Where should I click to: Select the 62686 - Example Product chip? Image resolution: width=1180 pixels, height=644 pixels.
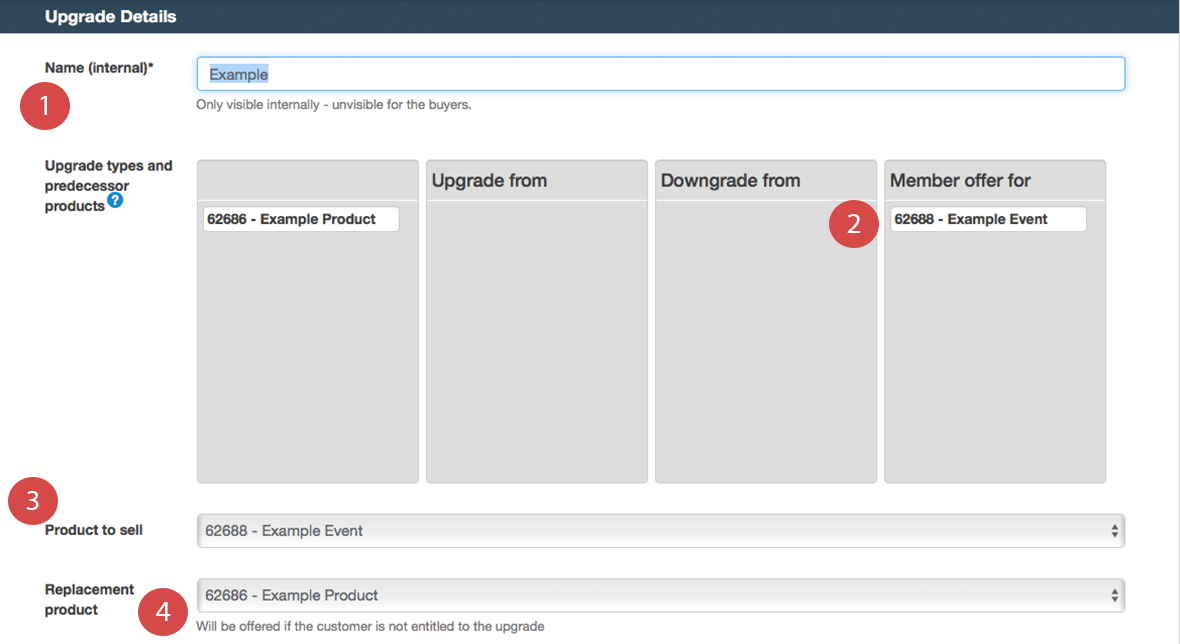point(301,219)
